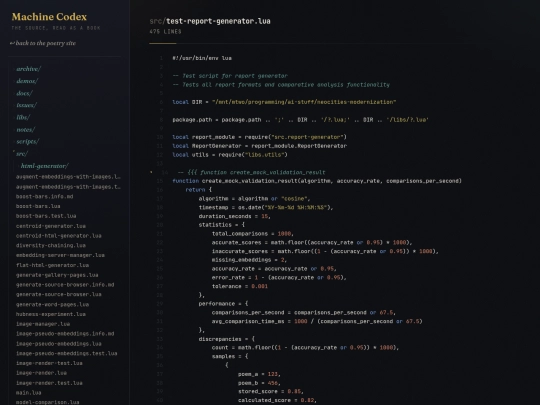The image size is (540, 405).
Task: Expand the libs/ folder
Action: (23, 117)
